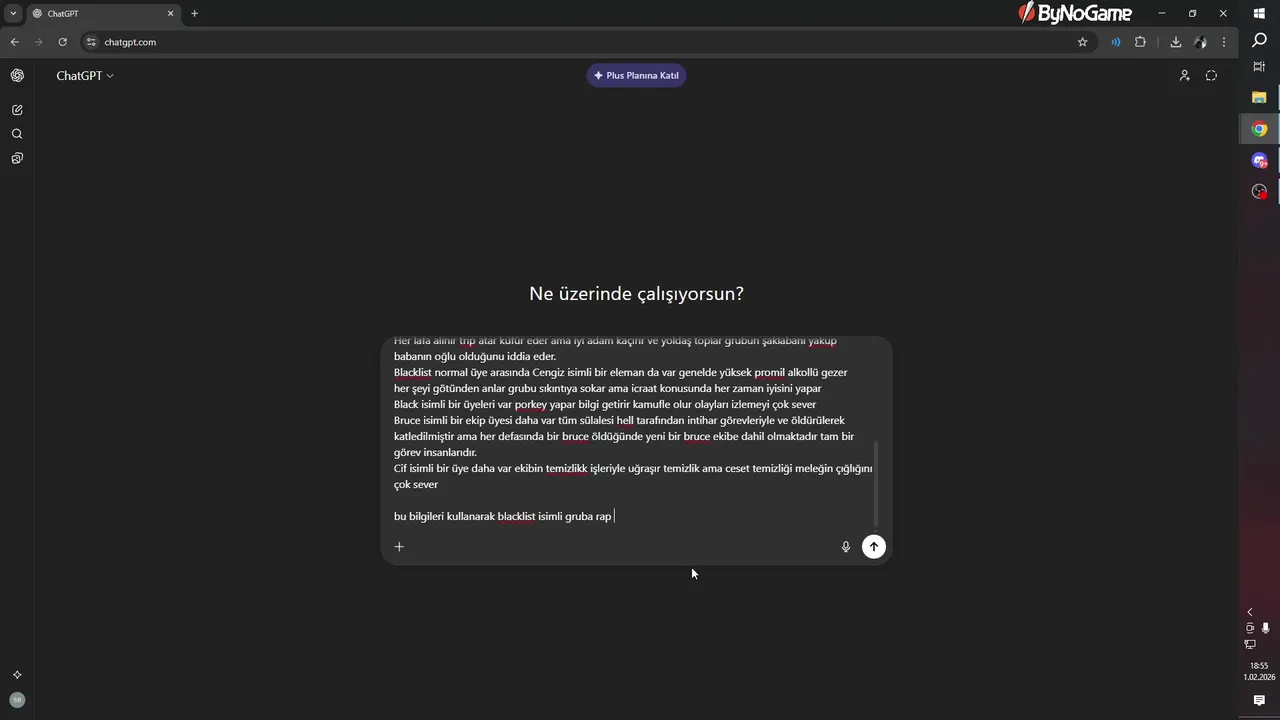Click the word 'porkey' in the prompt
This screenshot has width=1280, height=720.
[531, 405]
